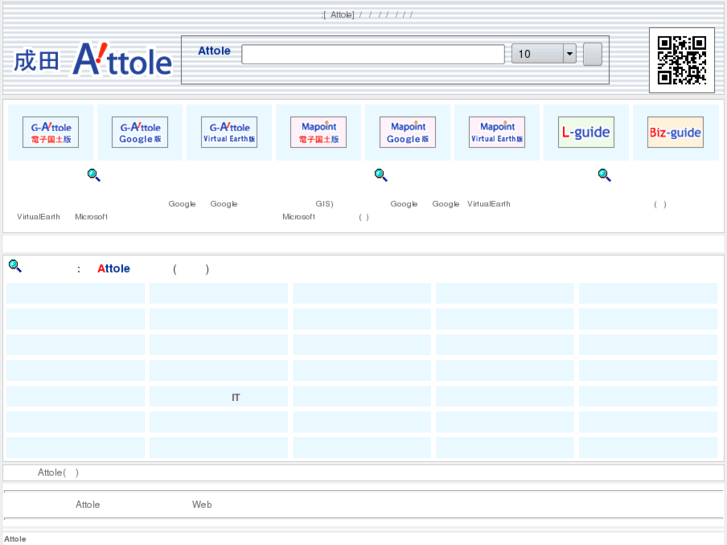Open G-A!ttole 電子国土版 banner

click(x=51, y=132)
